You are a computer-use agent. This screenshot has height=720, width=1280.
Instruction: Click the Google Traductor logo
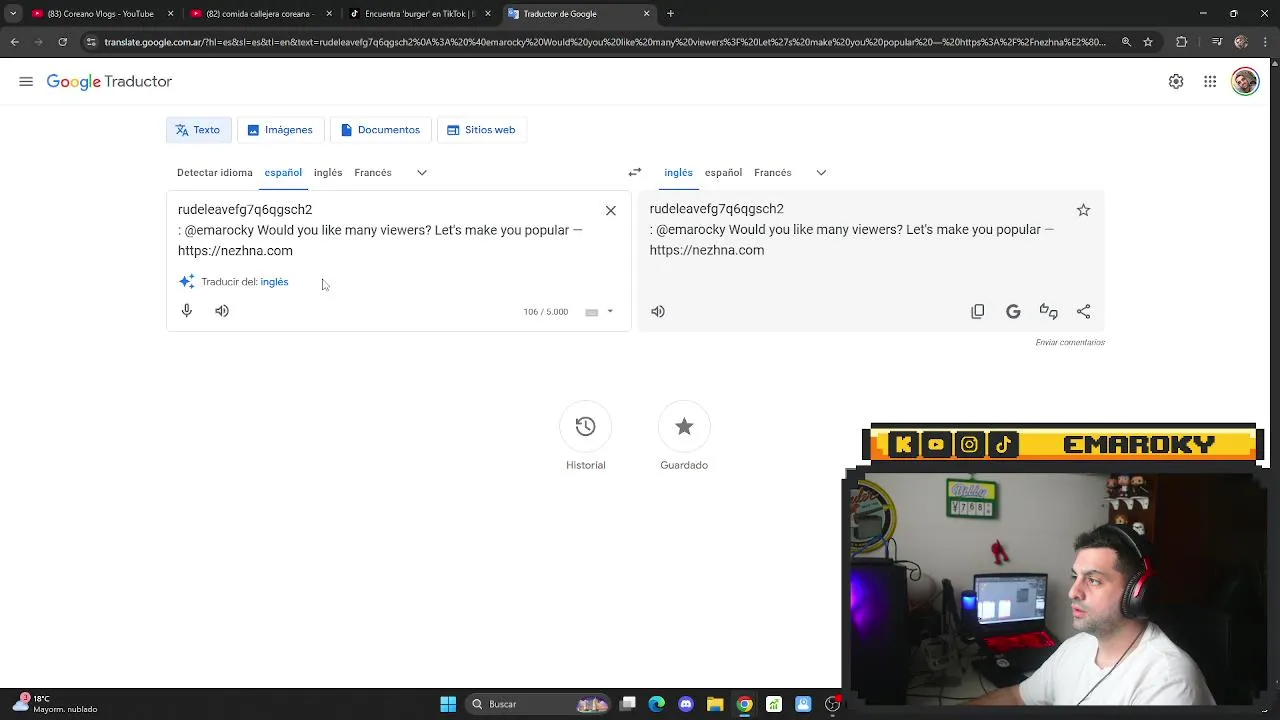[109, 82]
